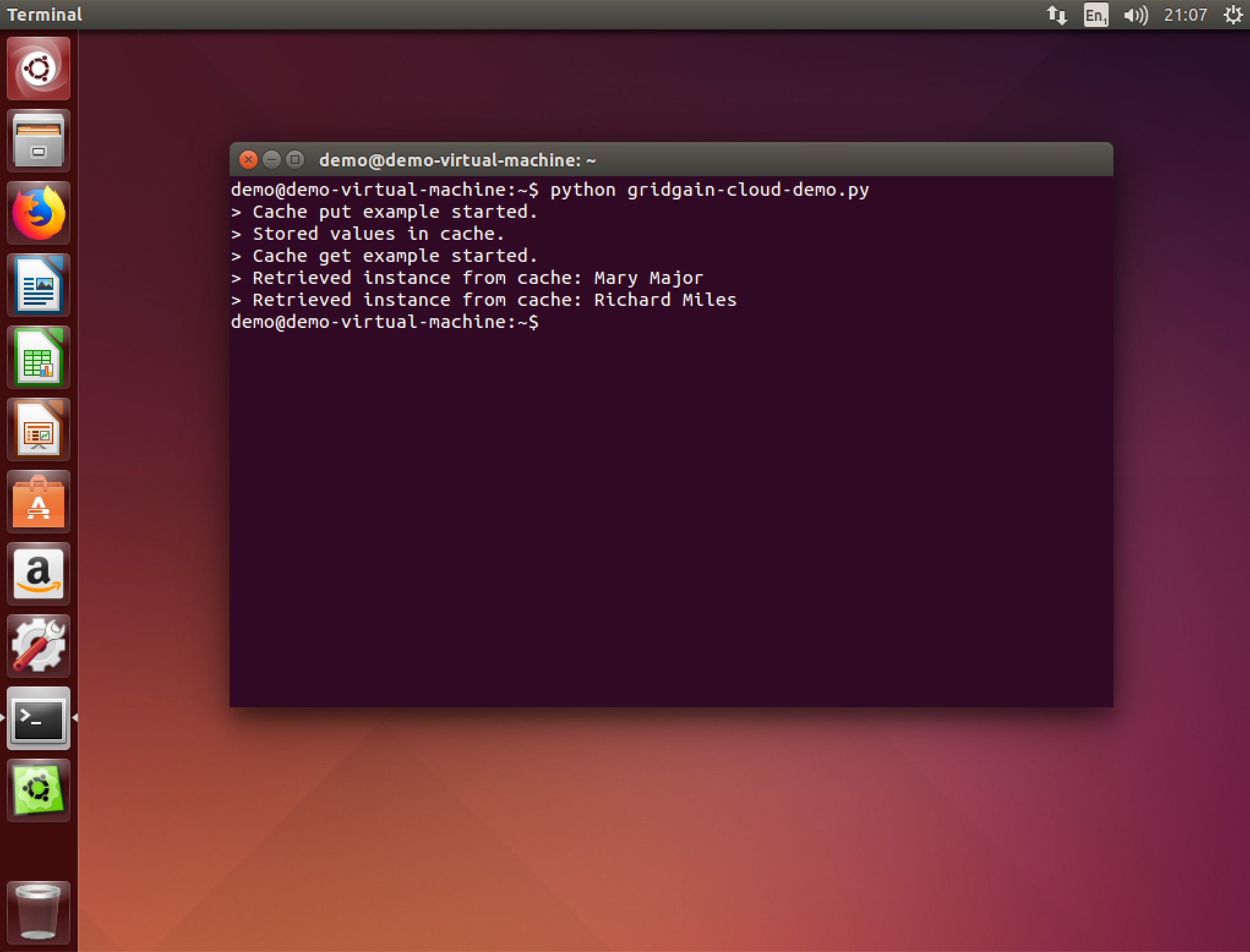1250x952 pixels.
Task: Close the terminal window
Action: coord(248,160)
